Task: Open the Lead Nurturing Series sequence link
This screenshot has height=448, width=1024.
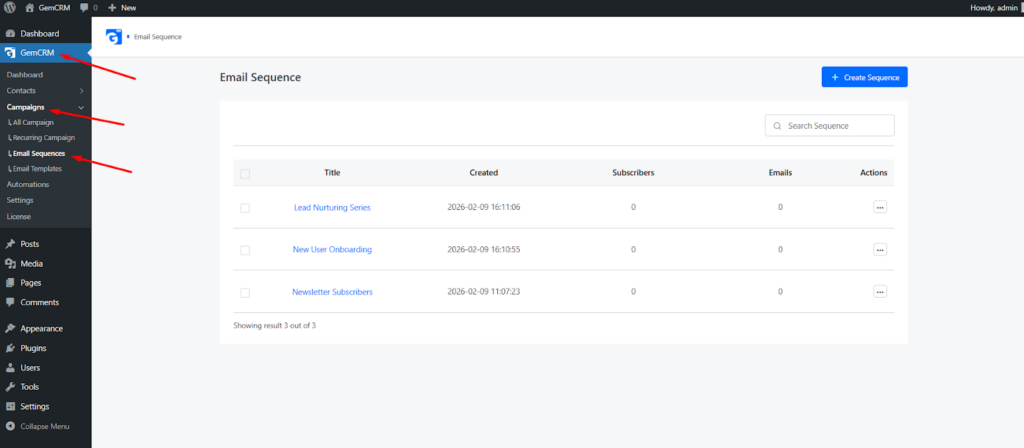Action: click(332, 208)
